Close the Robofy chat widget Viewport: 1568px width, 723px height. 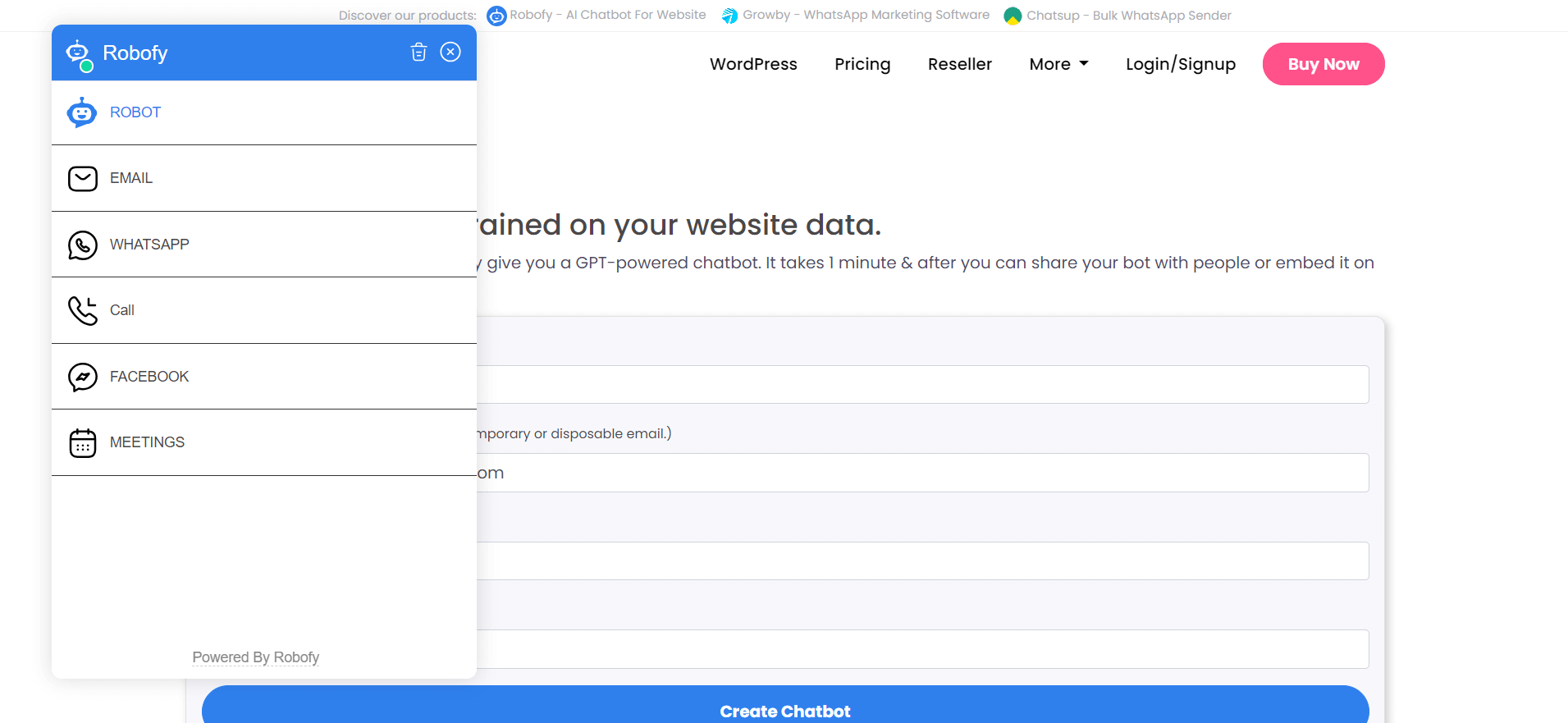coord(450,52)
